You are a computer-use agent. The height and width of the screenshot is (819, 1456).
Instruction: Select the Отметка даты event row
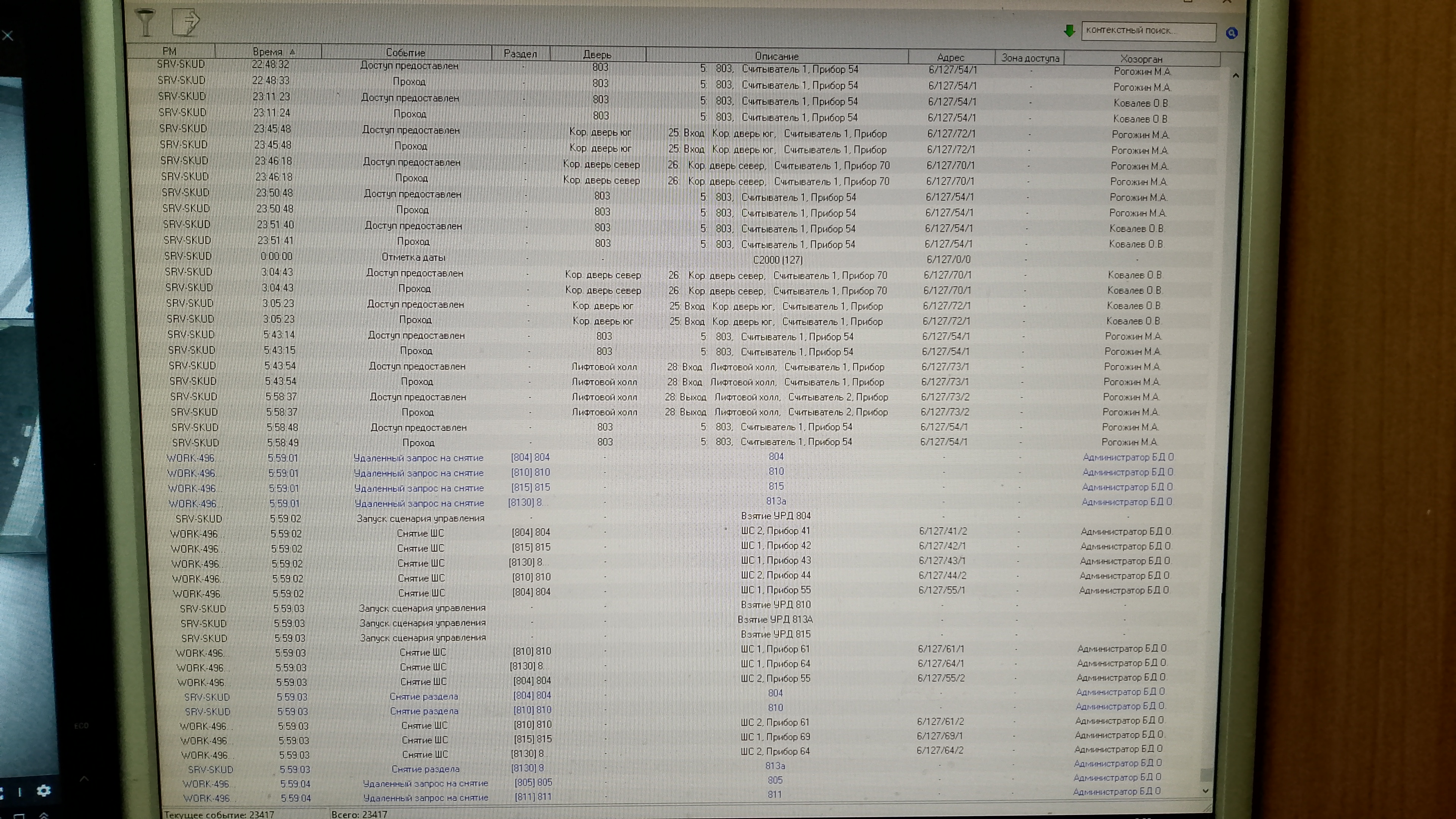[x=413, y=257]
